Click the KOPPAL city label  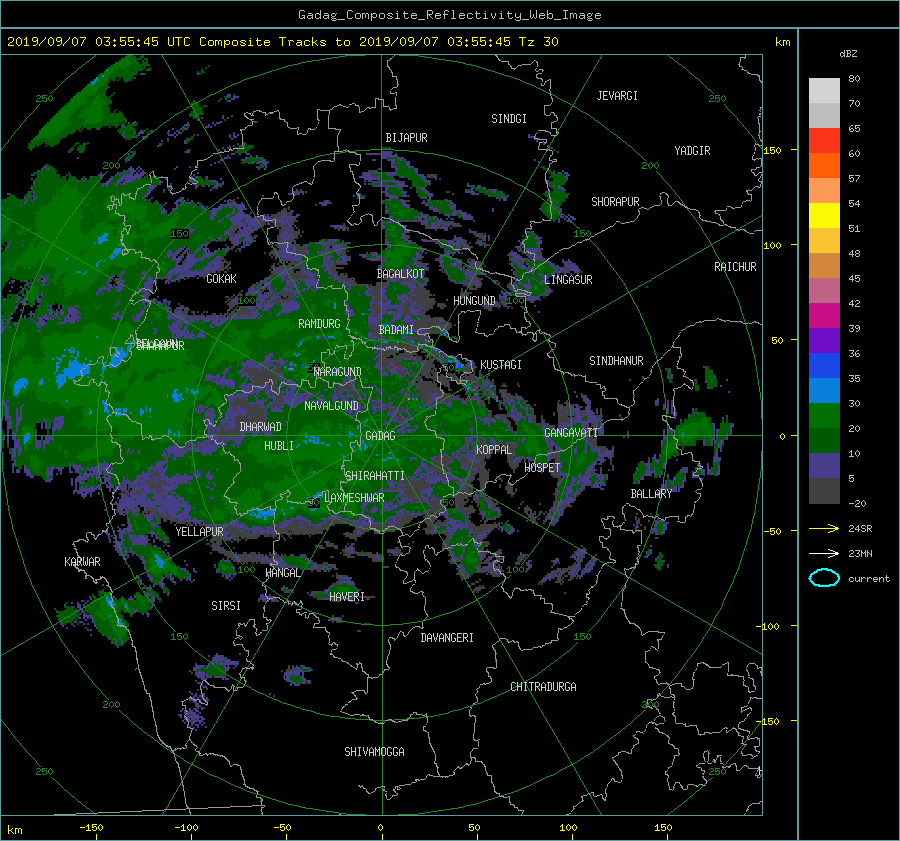pyautogui.click(x=494, y=449)
